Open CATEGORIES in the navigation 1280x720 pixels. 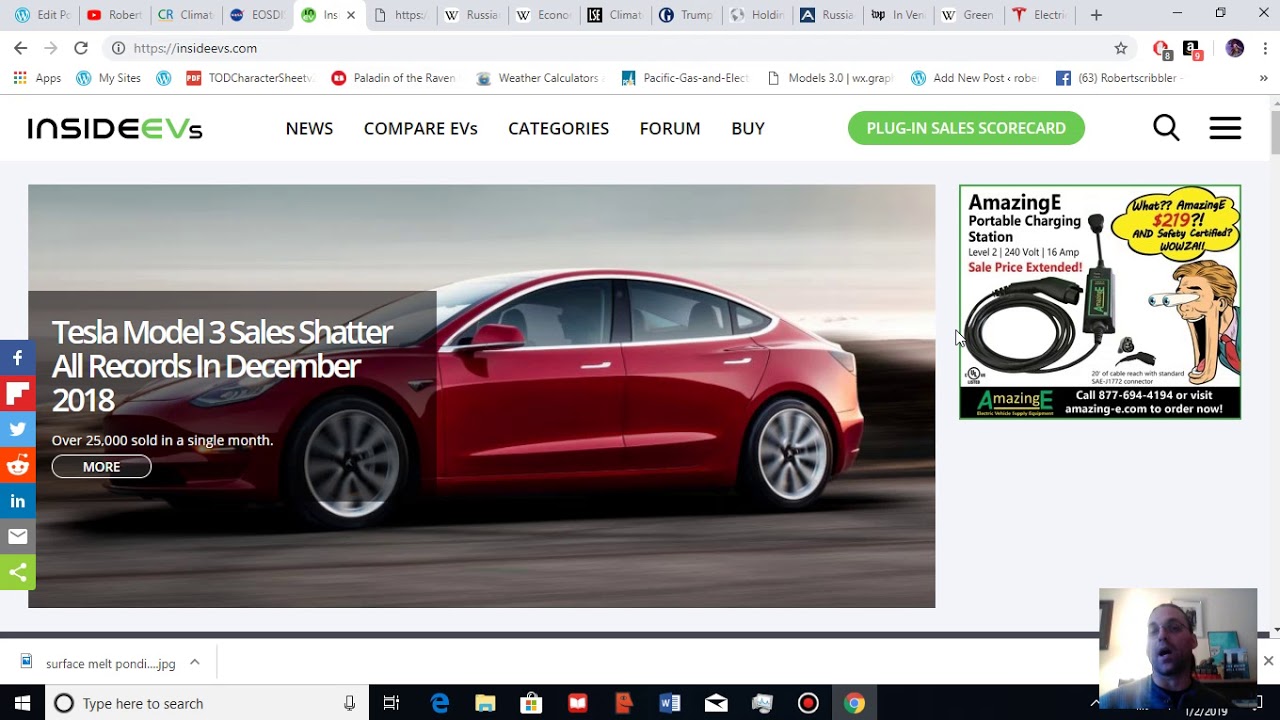tap(558, 128)
